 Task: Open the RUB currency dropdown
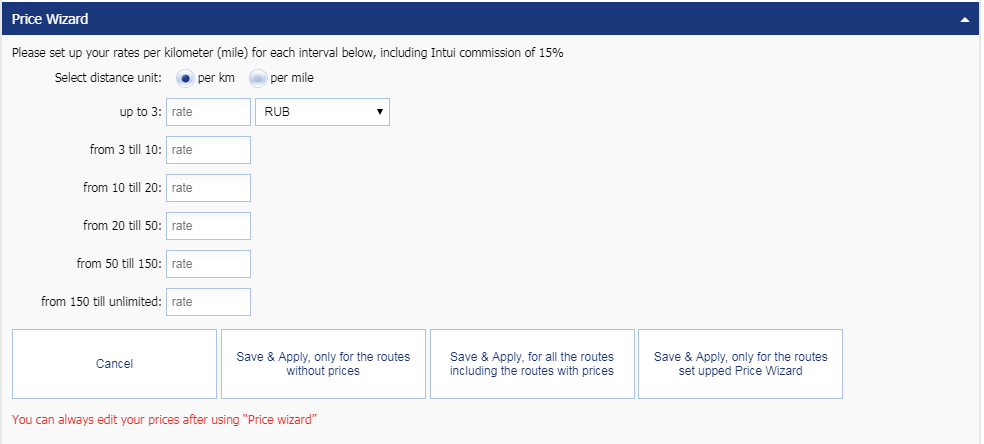(x=323, y=112)
